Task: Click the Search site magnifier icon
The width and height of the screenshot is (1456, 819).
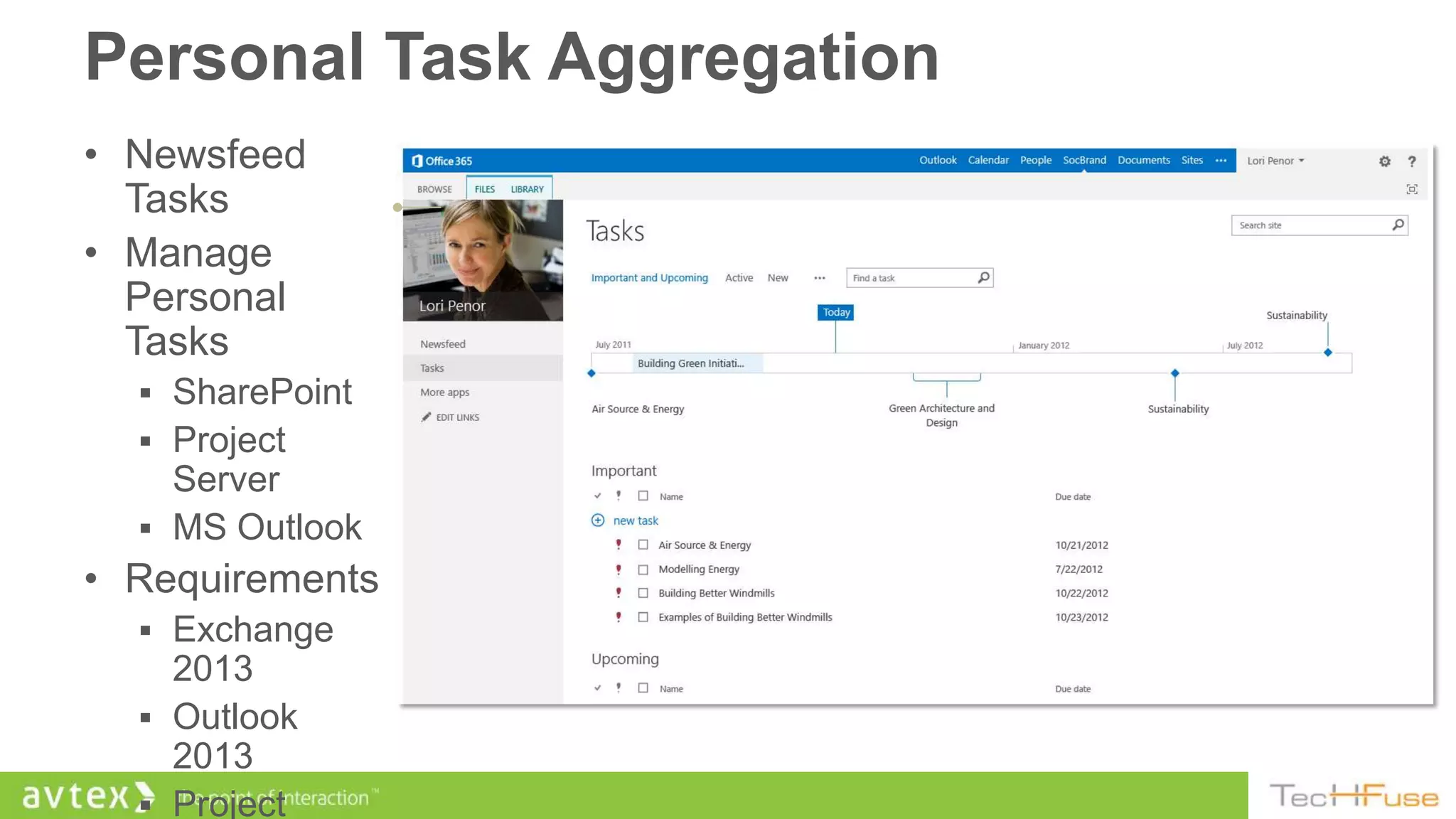Action: click(1398, 225)
